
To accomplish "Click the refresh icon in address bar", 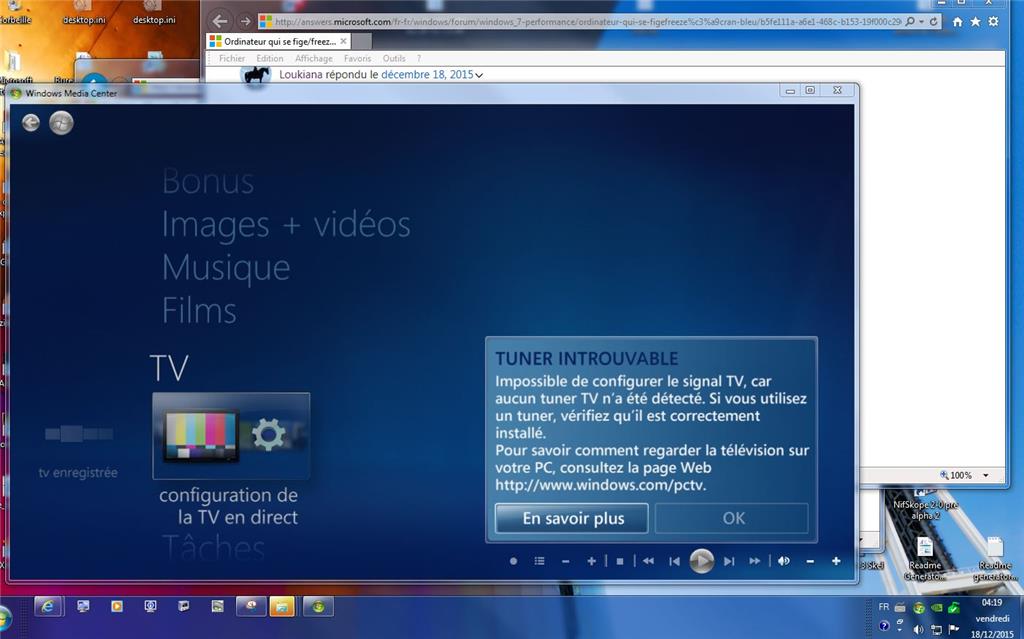I will click(x=933, y=22).
